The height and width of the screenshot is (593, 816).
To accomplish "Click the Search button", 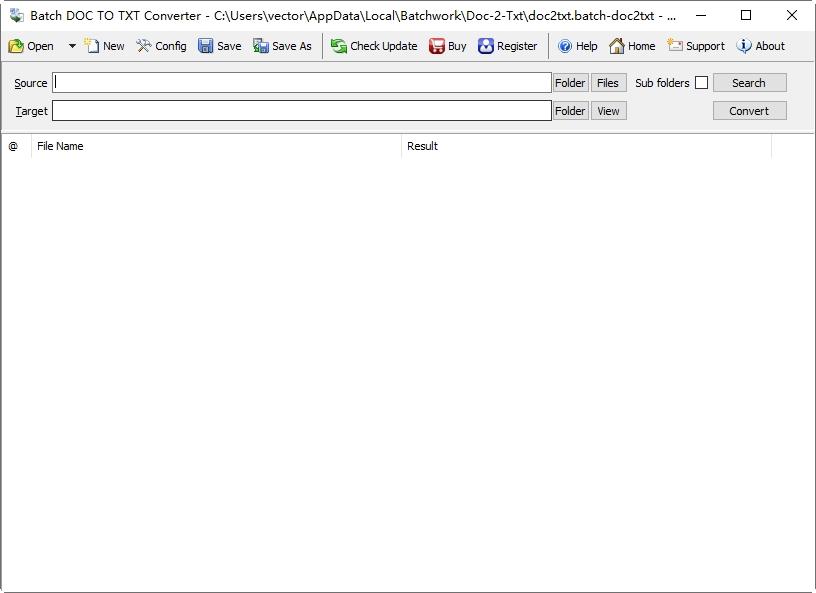I will click(x=749, y=83).
